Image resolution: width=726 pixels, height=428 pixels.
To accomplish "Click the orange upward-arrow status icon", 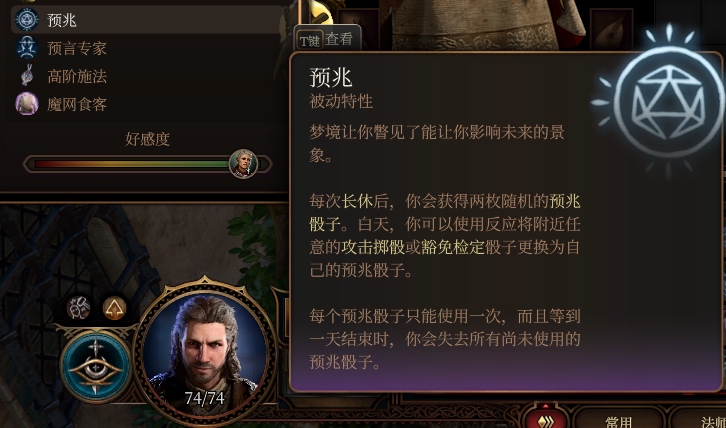I will pyautogui.click(x=114, y=308).
